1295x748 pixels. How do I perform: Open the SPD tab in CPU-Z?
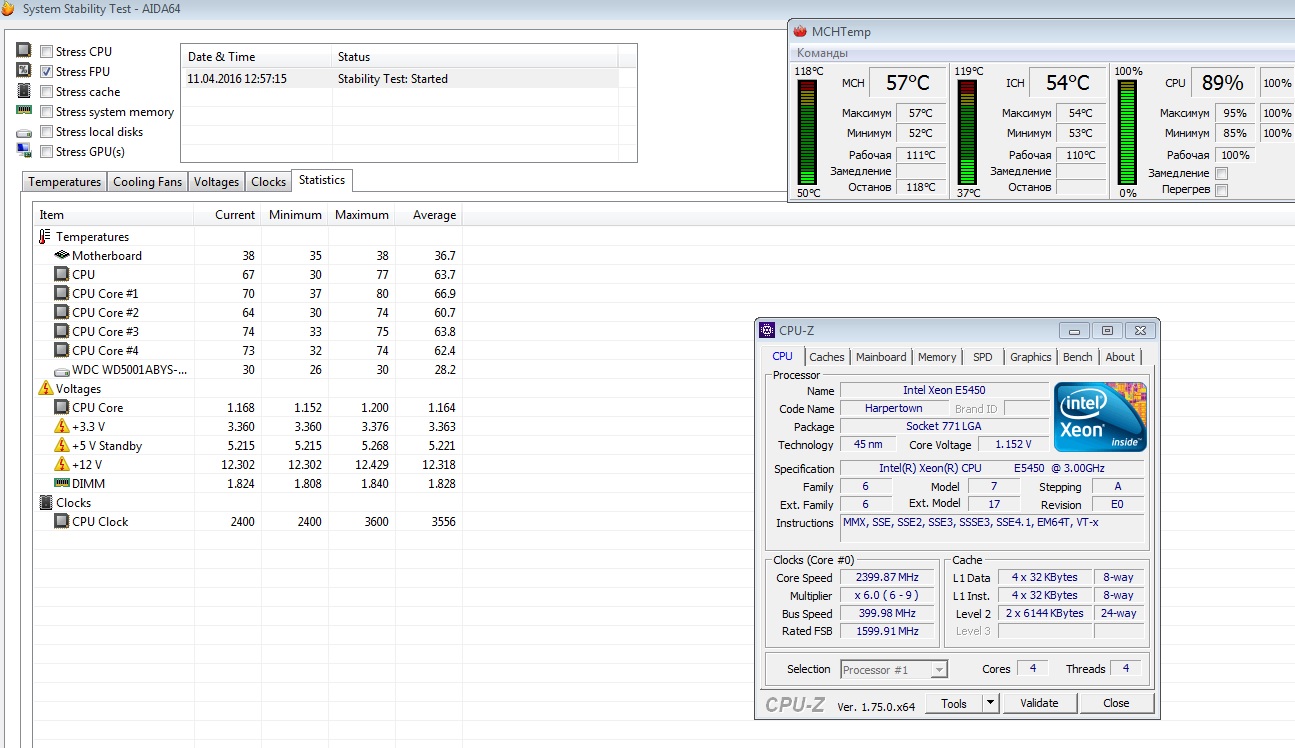click(983, 357)
